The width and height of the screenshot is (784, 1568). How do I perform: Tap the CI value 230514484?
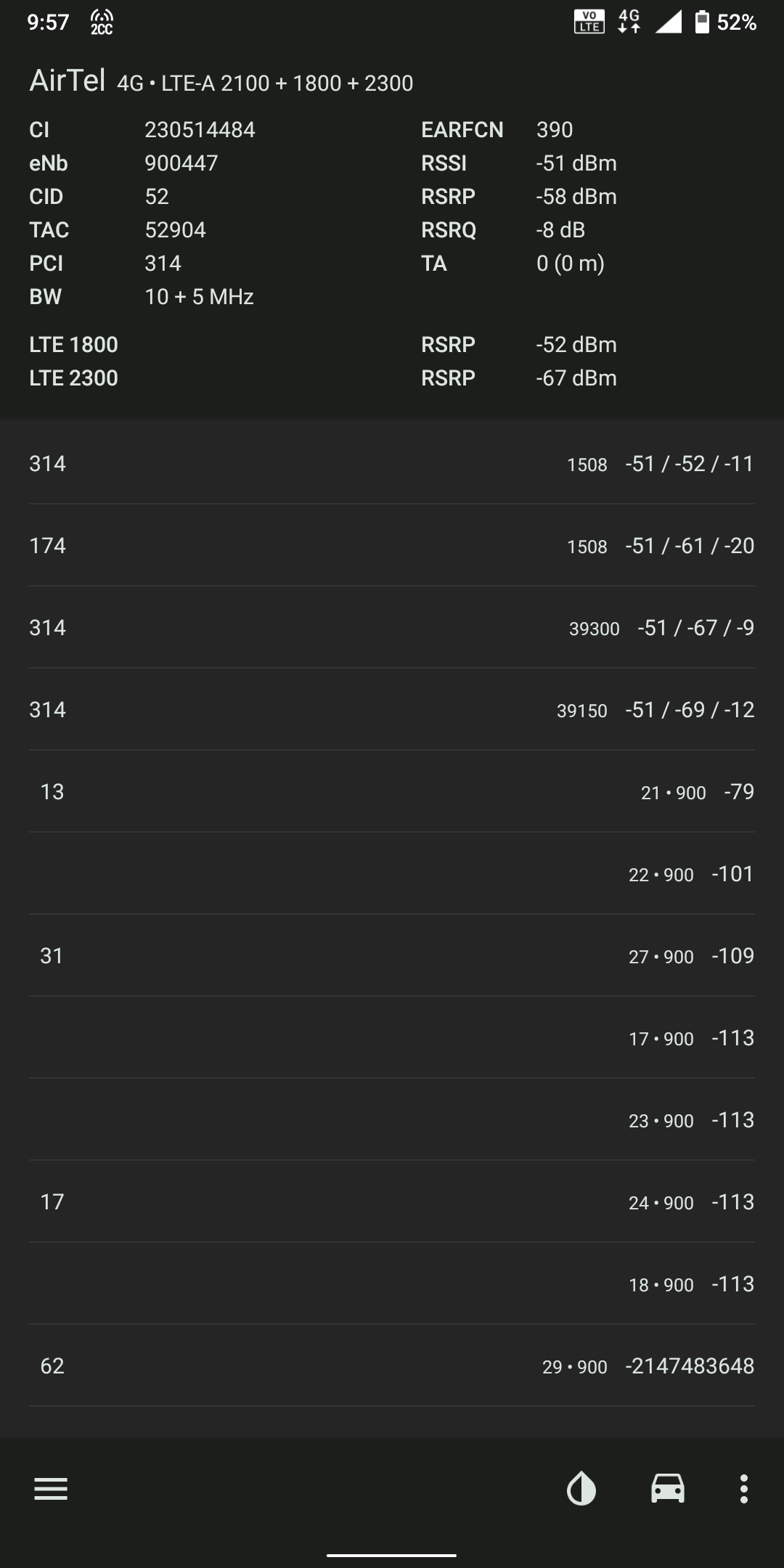pos(200,129)
